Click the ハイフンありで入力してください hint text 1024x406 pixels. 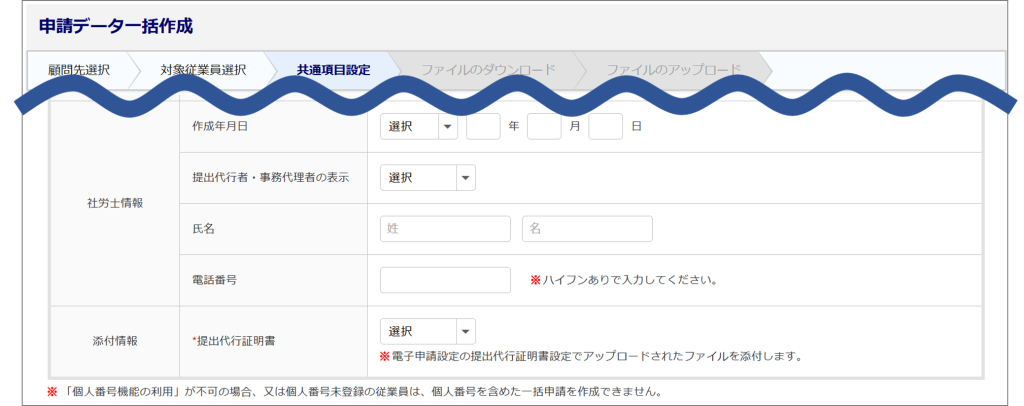click(629, 280)
